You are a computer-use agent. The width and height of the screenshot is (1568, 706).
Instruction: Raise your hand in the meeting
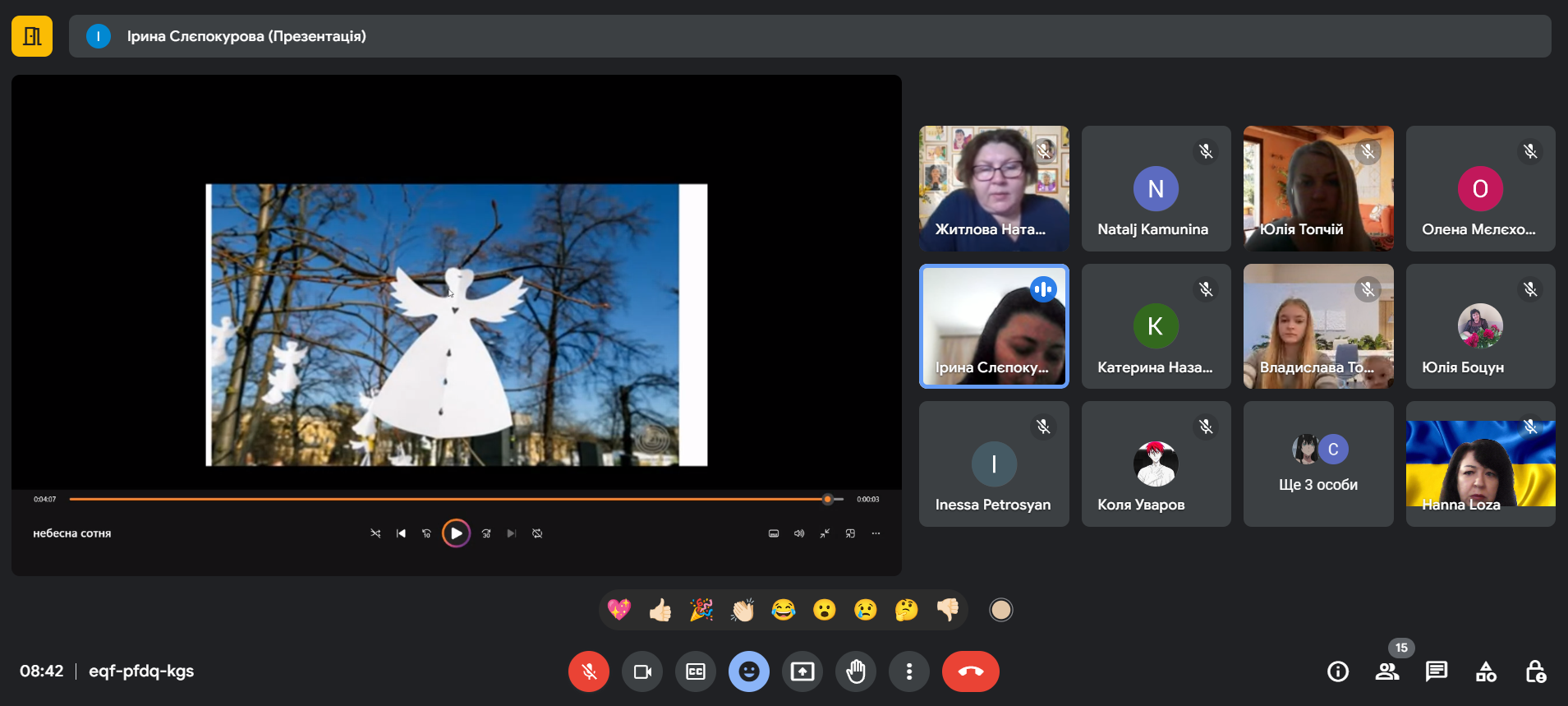856,671
